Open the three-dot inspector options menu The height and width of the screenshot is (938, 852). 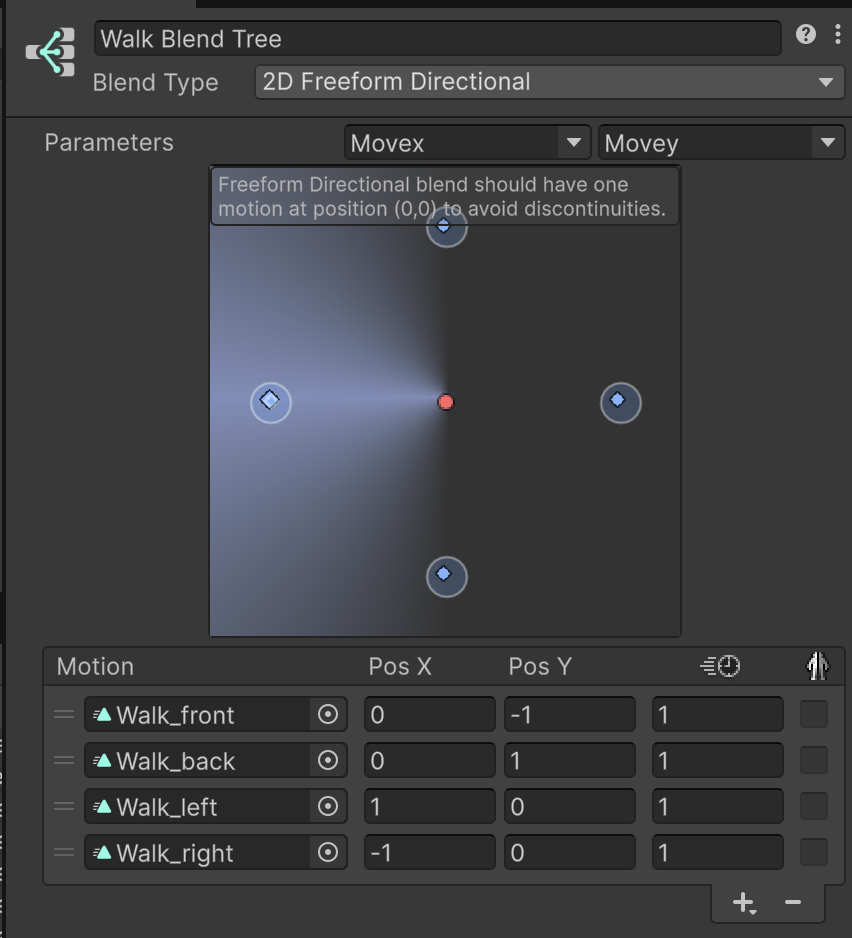[838, 35]
